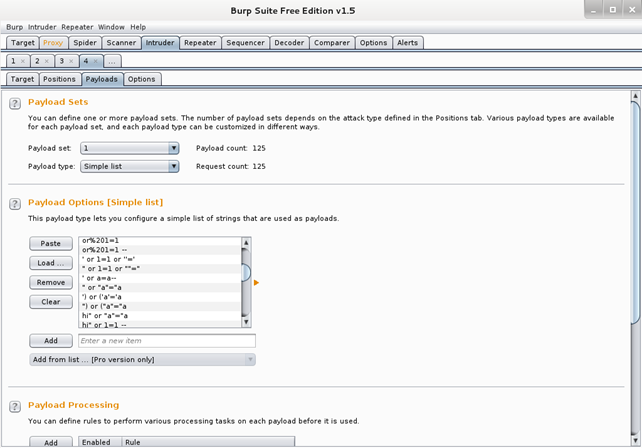Open help for Payload Sets section

[x=16, y=103]
